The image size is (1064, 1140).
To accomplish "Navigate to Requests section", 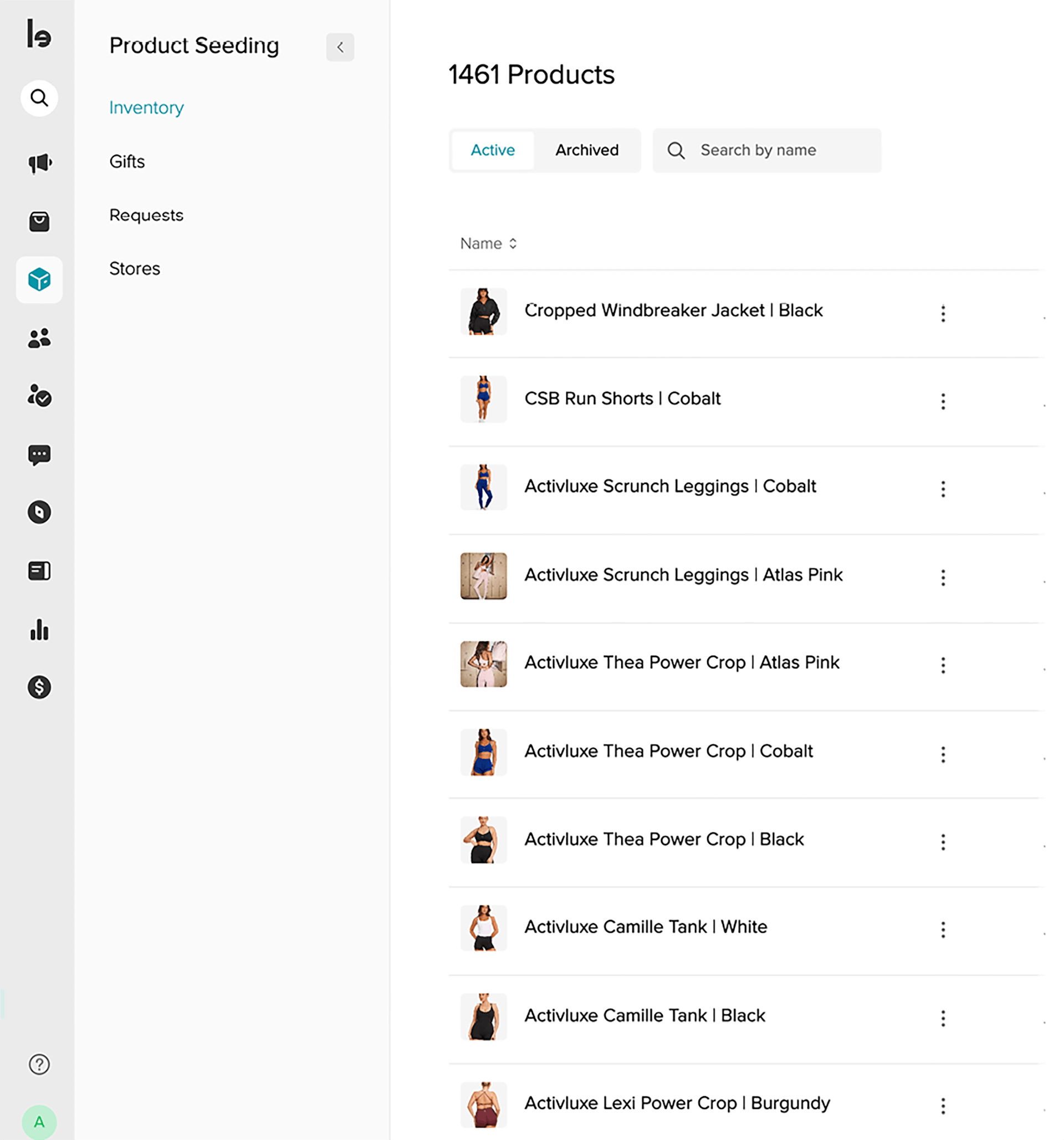I will coord(147,214).
